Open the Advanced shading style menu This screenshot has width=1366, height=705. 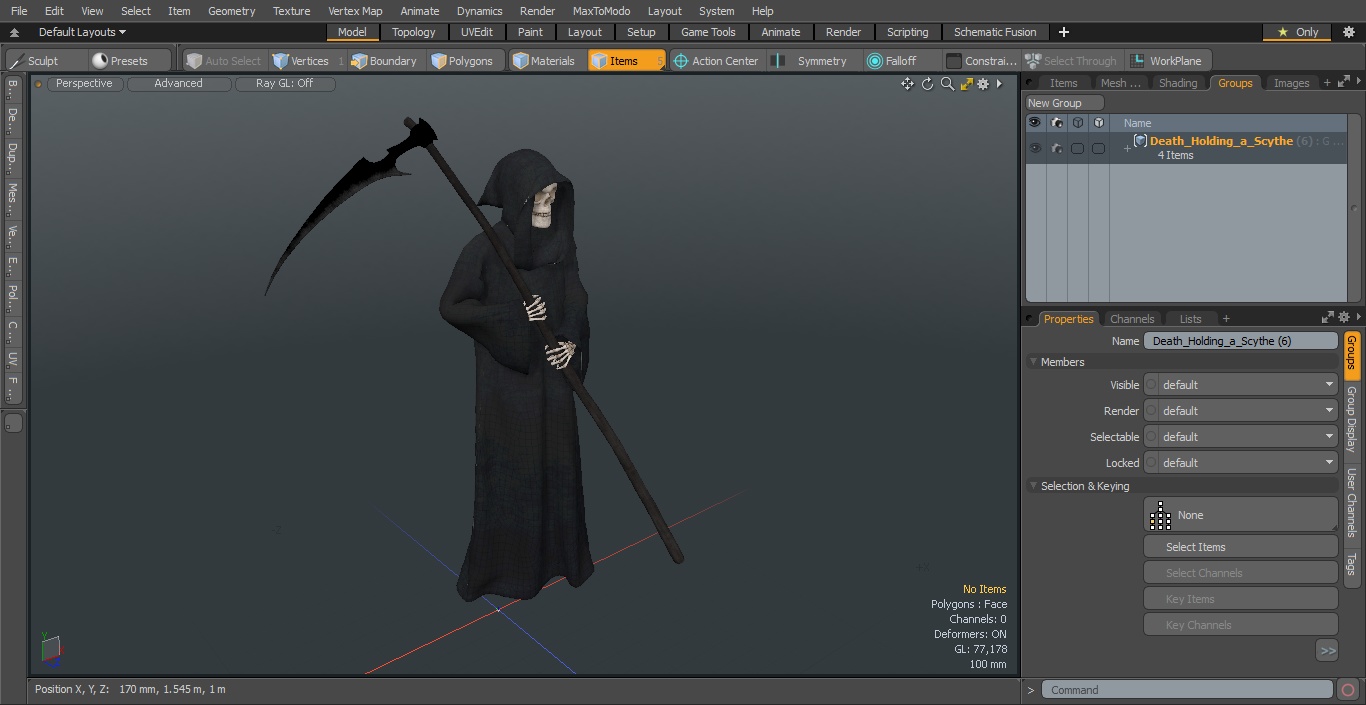coord(178,84)
